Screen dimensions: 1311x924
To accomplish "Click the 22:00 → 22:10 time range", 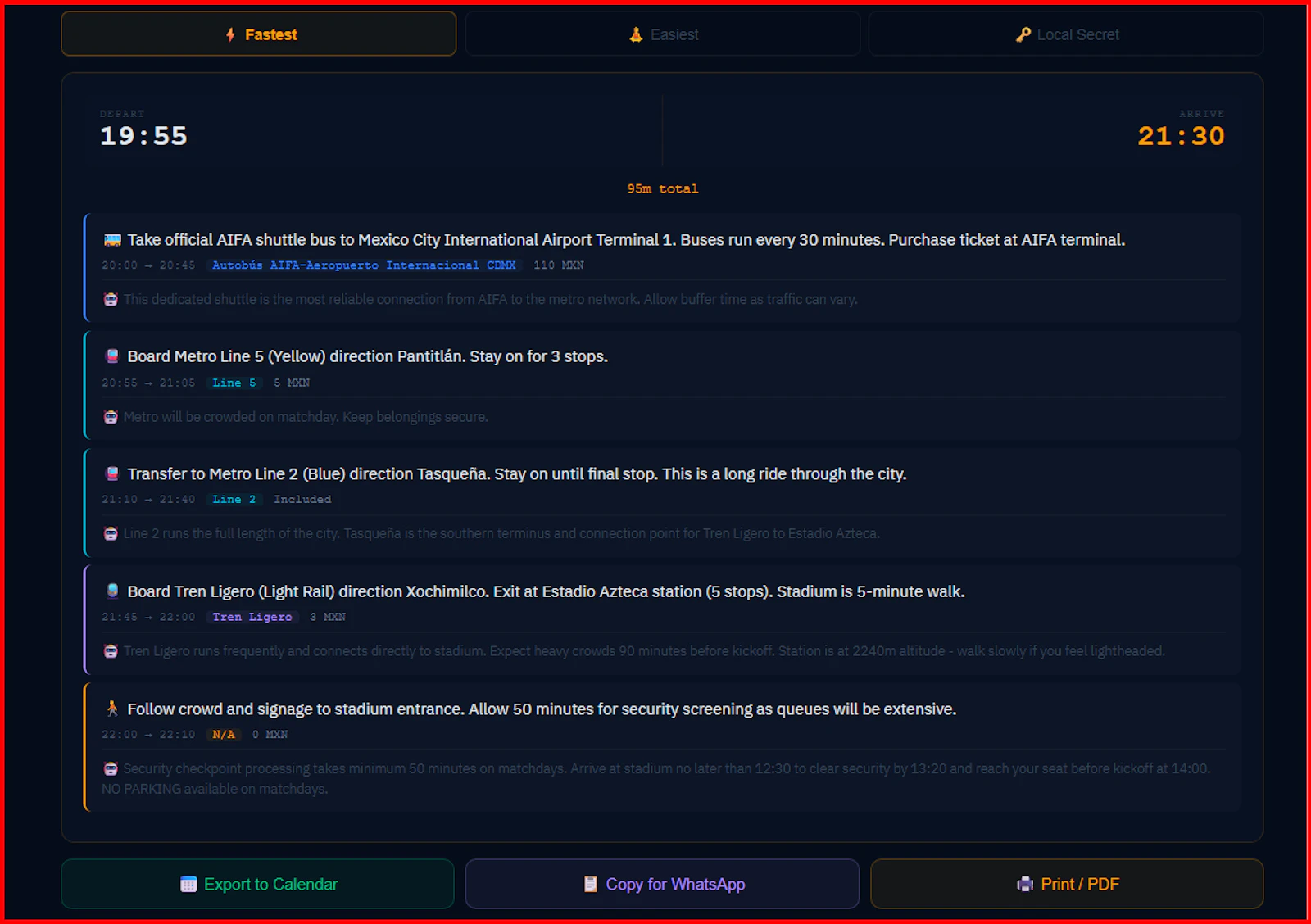I will point(148,734).
